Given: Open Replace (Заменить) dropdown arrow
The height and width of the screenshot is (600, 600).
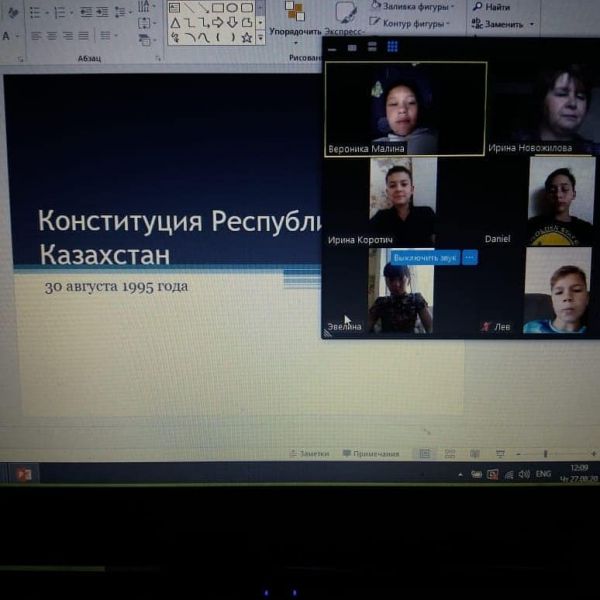Looking at the screenshot, I should click(x=531, y=24).
